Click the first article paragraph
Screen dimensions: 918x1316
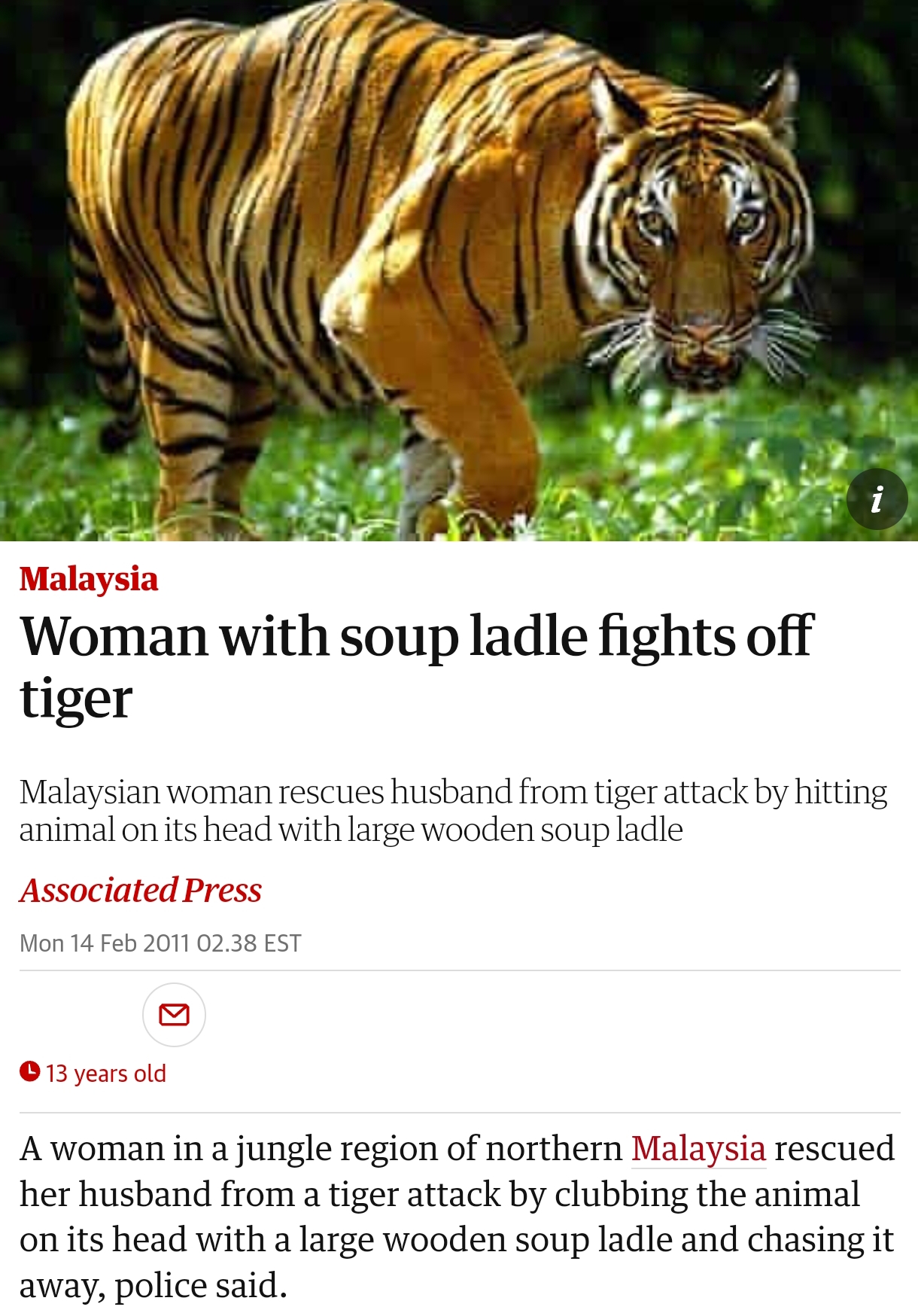pos(457,1217)
